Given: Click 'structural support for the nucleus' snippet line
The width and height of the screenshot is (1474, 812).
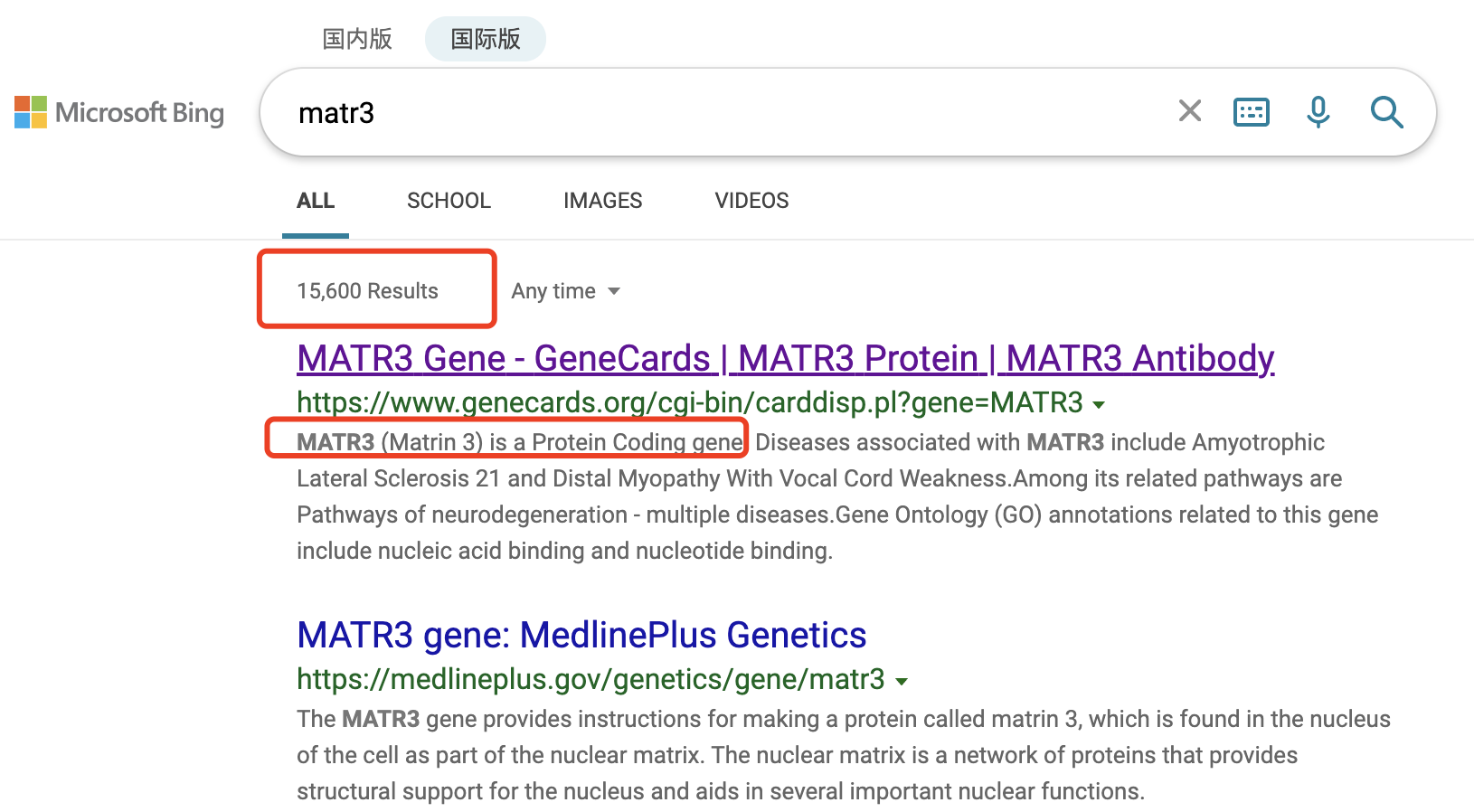Looking at the screenshot, I should 721,791.
